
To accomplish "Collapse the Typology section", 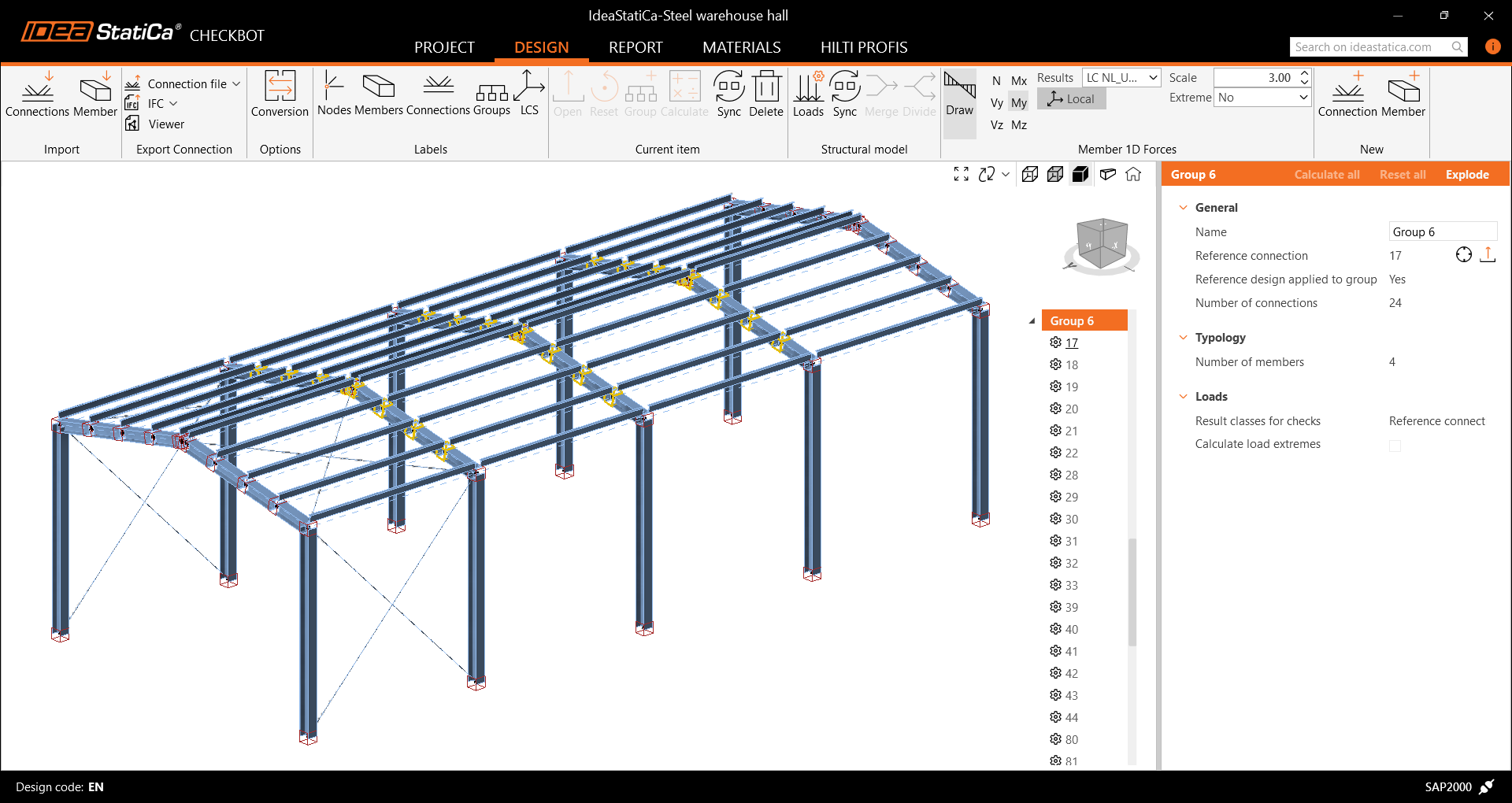I will 1183,338.
